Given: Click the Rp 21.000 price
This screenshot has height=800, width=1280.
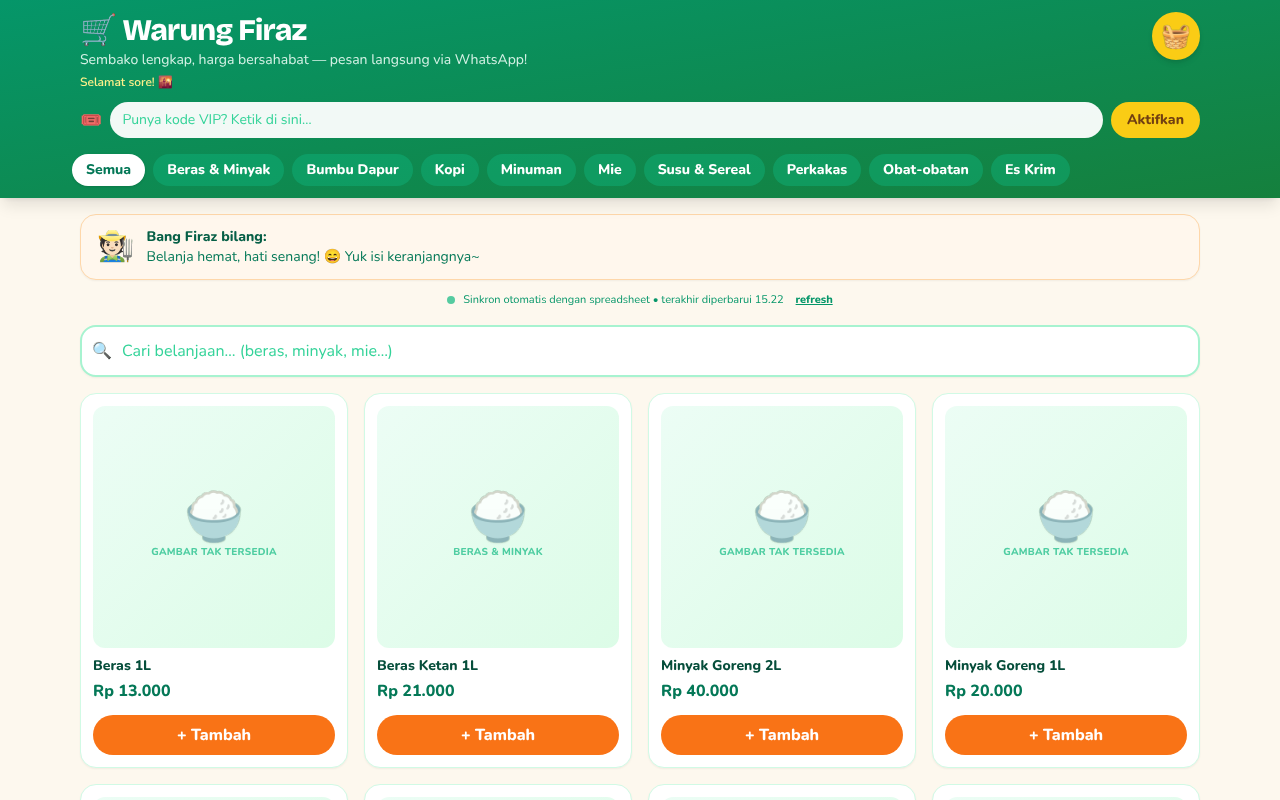Looking at the screenshot, I should [x=416, y=691].
